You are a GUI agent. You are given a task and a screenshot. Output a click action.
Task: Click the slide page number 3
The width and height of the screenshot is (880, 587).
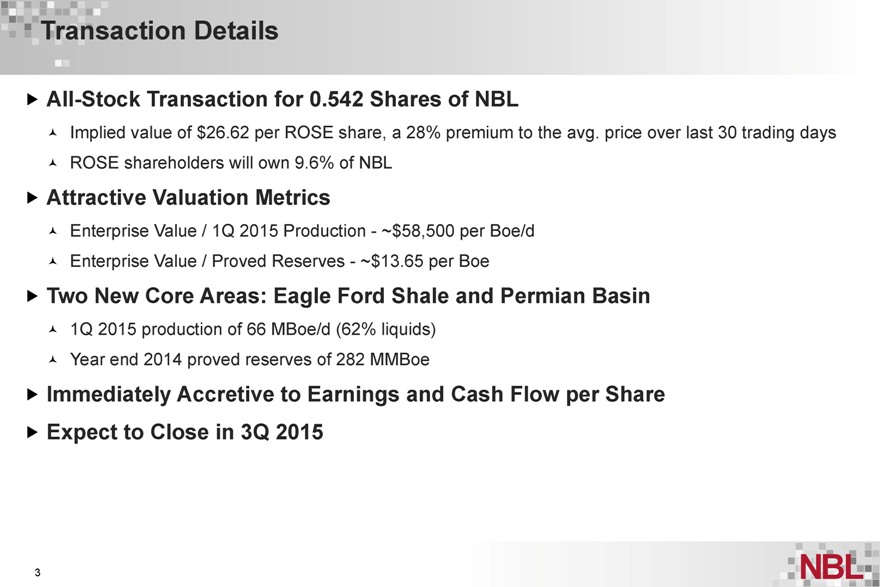click(x=36, y=572)
